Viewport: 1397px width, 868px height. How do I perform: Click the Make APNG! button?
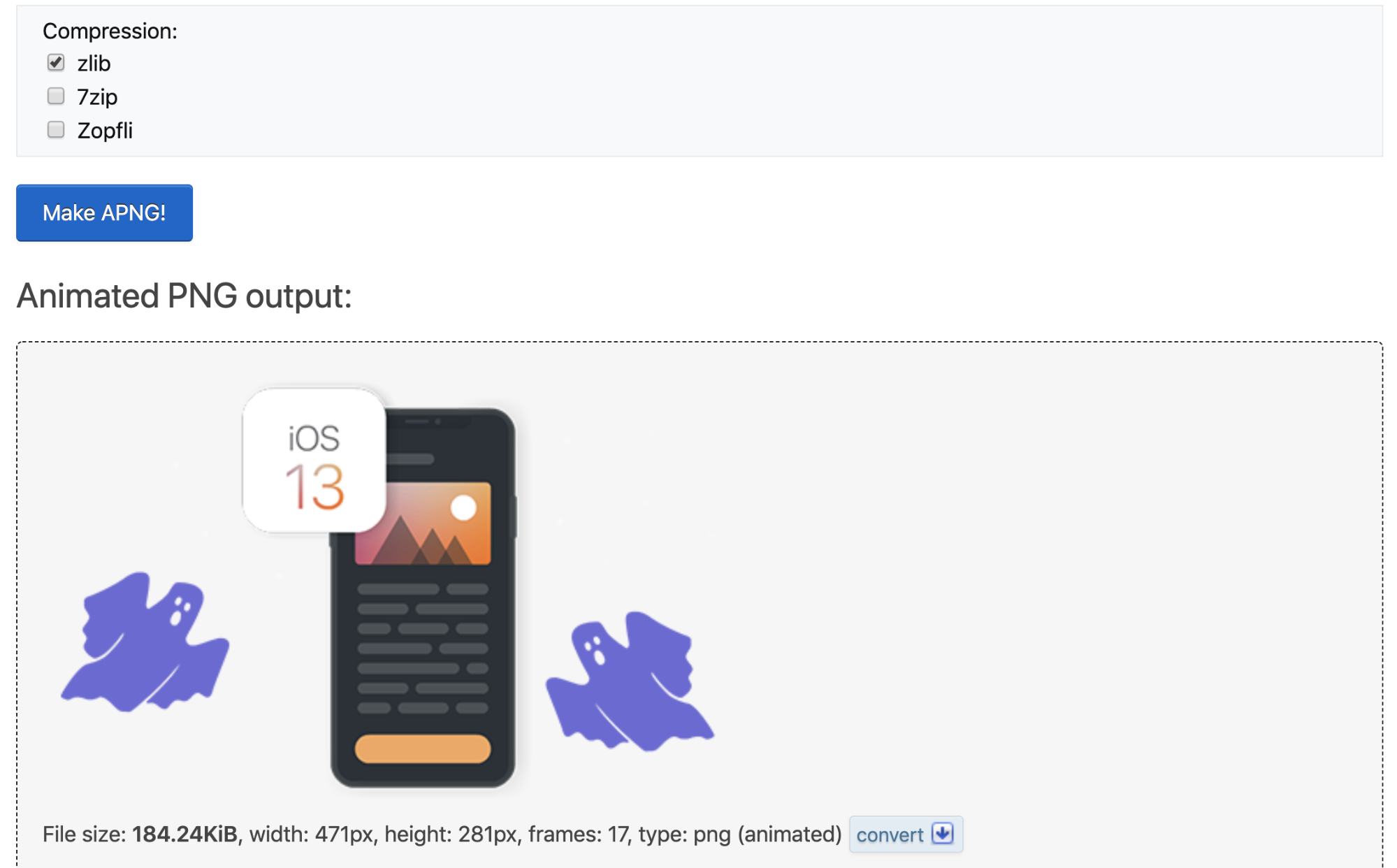(104, 212)
